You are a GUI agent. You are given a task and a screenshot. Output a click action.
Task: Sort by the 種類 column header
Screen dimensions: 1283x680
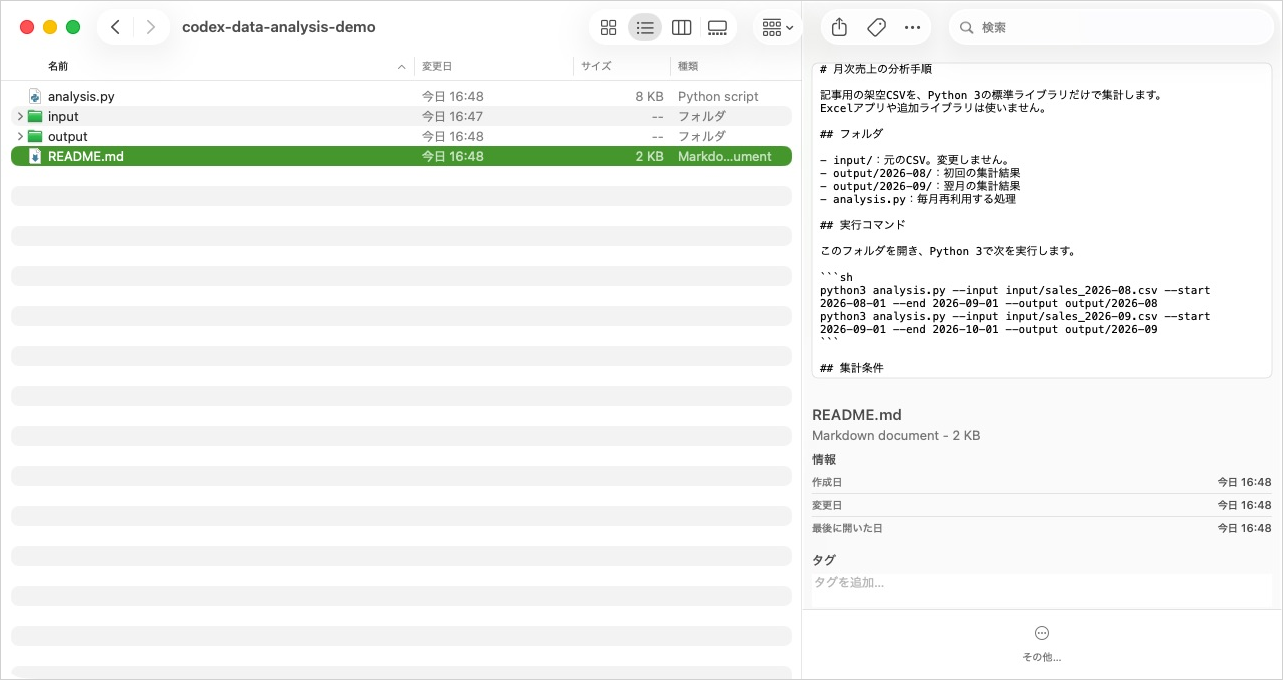tap(688, 66)
